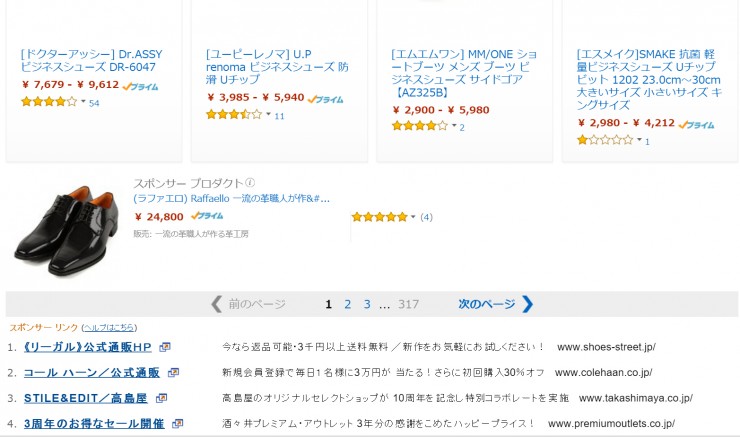This screenshot has height=437, width=740.
Task: Open Dr.ASSY DR-6047 business shoes listing
Action: pos(92,60)
